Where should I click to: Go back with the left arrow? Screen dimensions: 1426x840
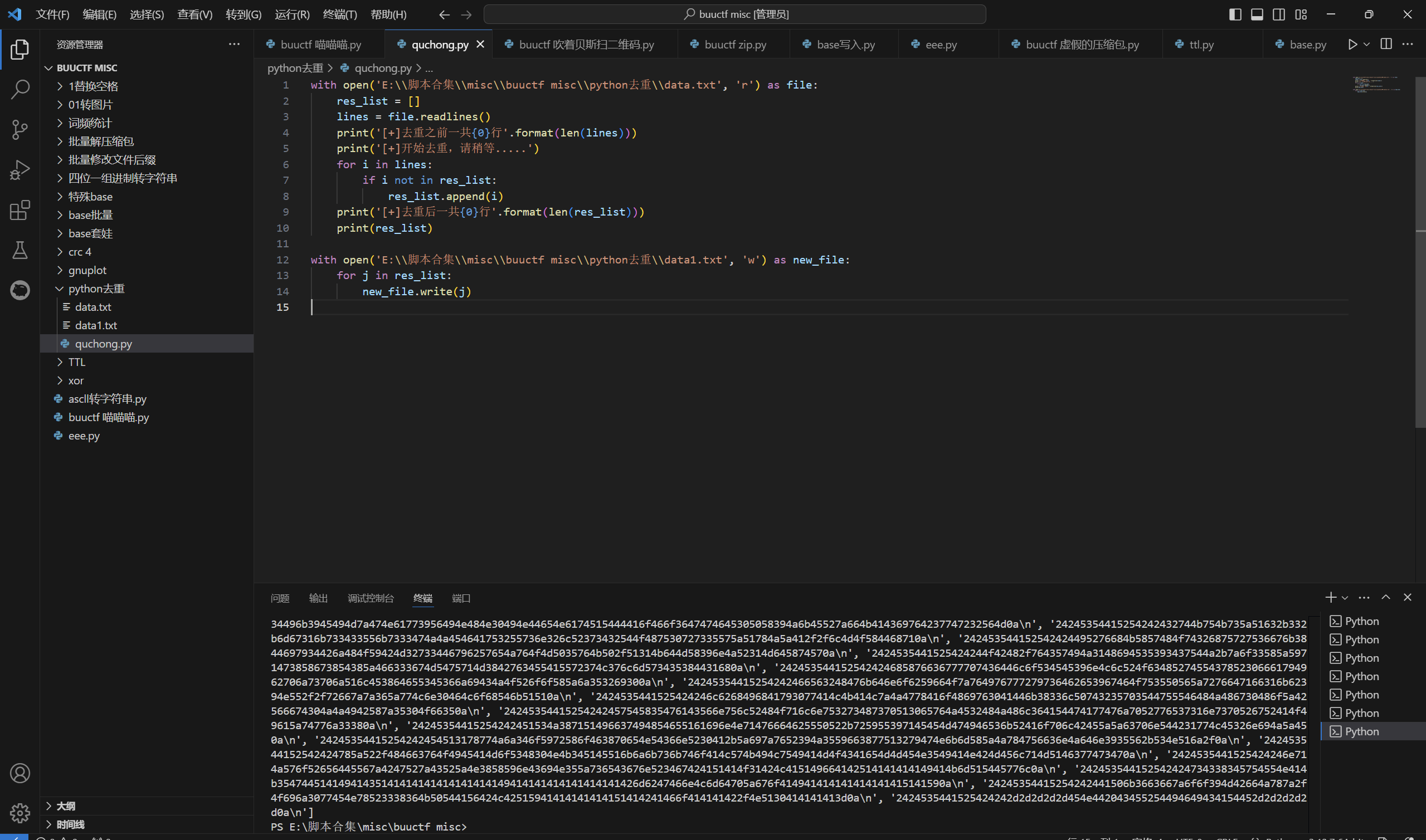coord(444,14)
